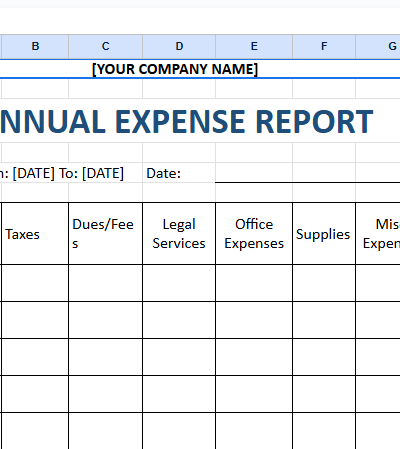Click the Date: label cell
The width and height of the screenshot is (400, 449).
coord(179,173)
